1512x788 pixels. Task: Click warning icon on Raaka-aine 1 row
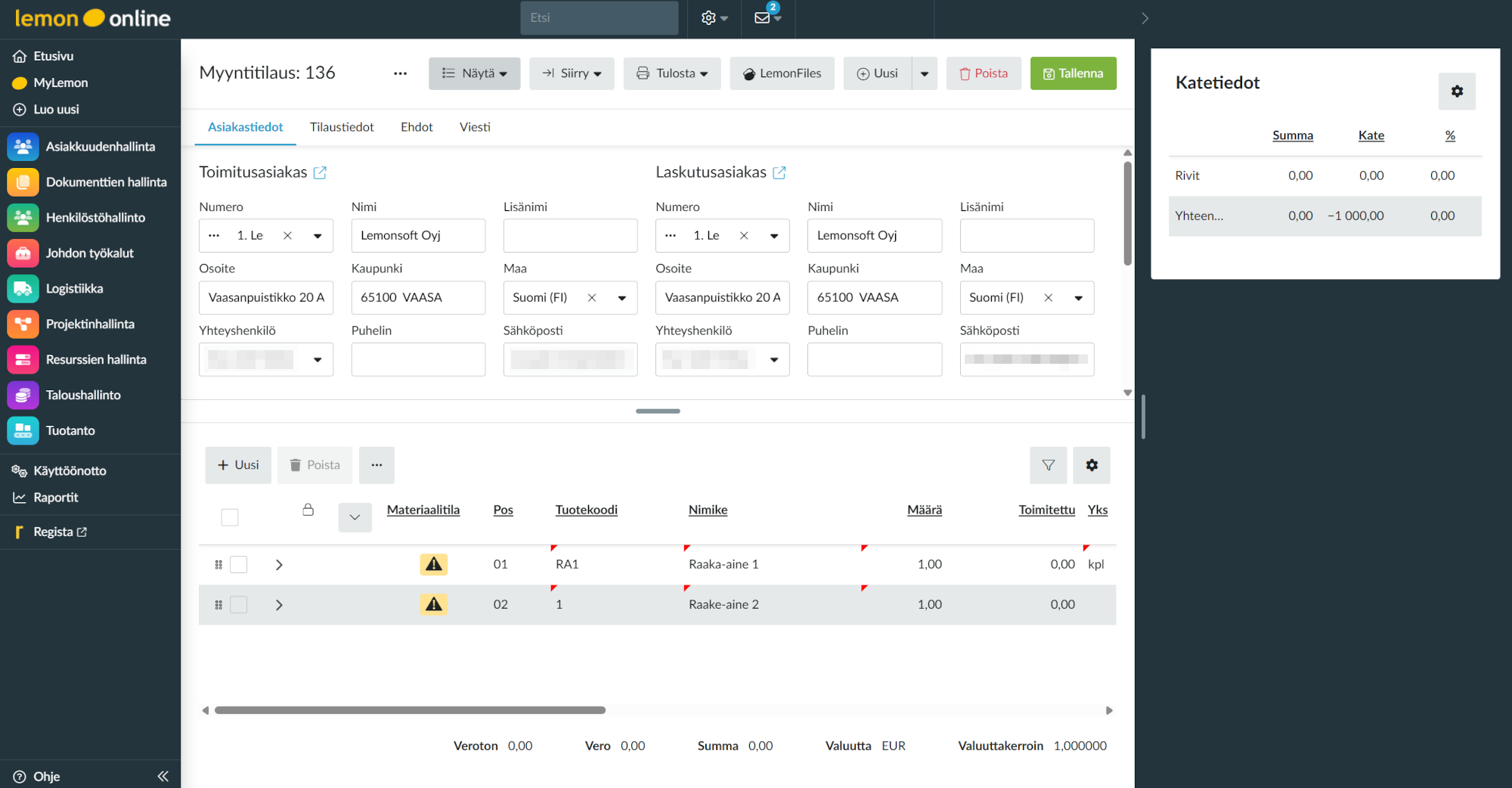[x=433, y=564]
